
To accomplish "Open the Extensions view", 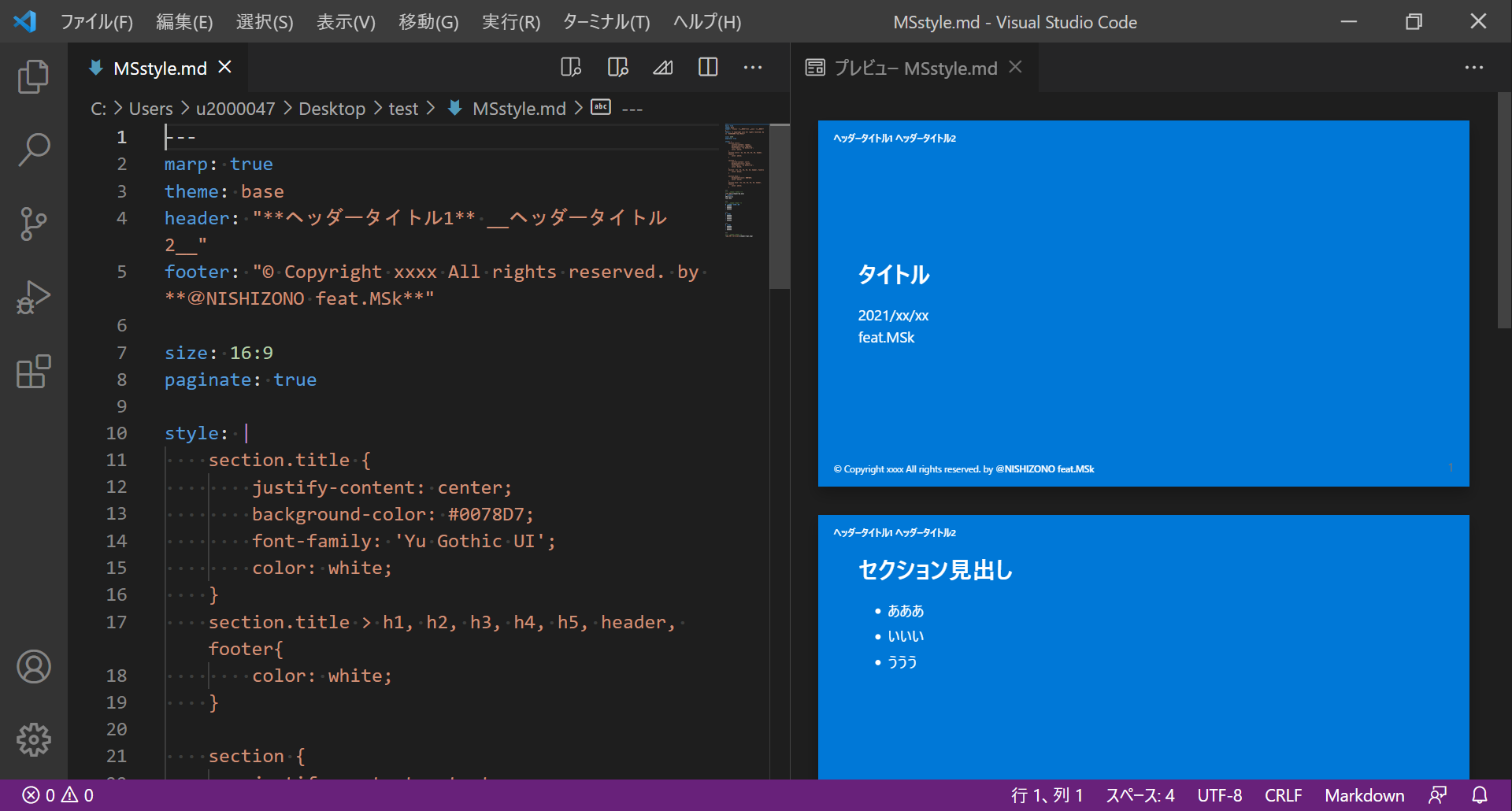I will (33, 372).
